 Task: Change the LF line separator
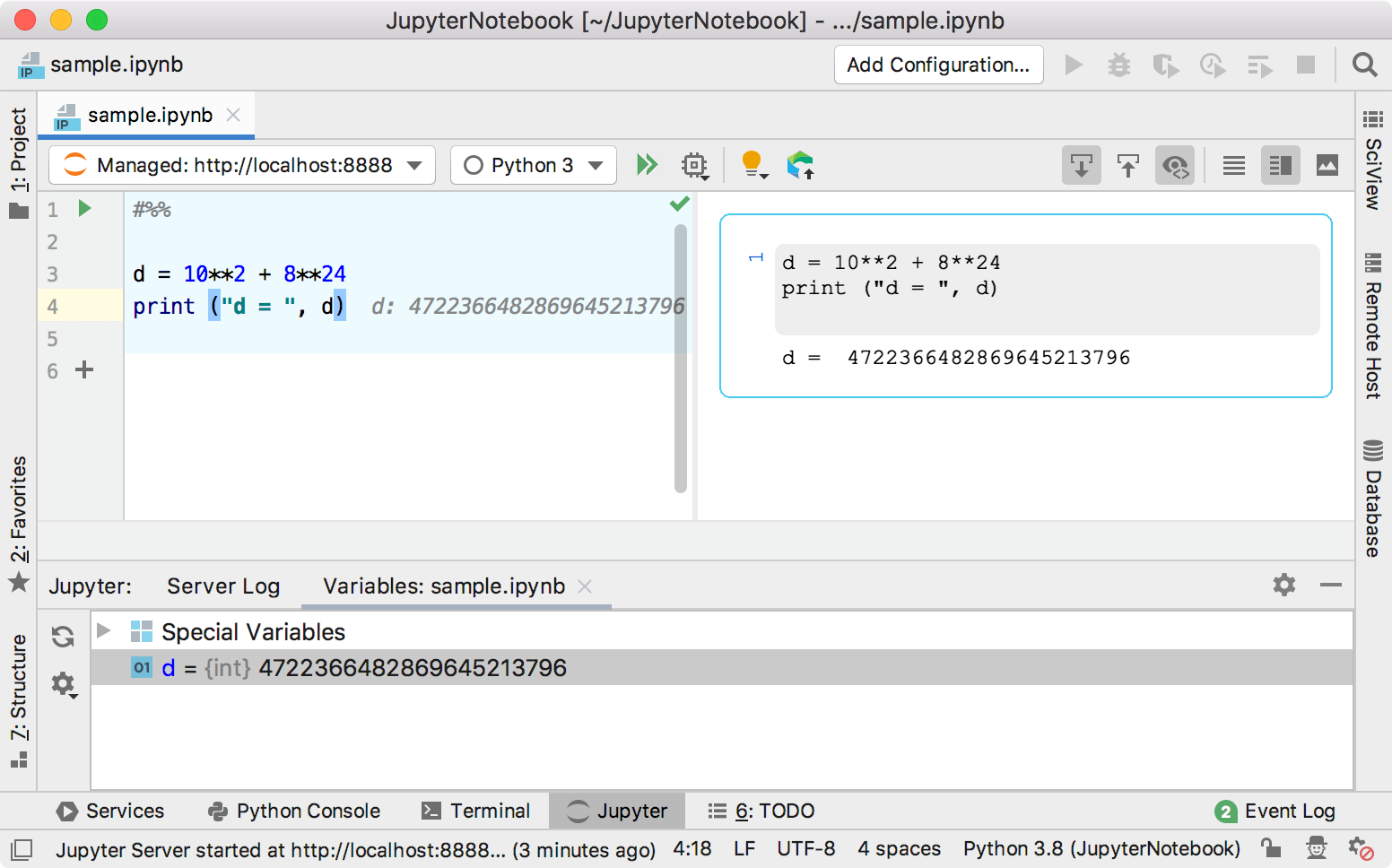point(744,848)
